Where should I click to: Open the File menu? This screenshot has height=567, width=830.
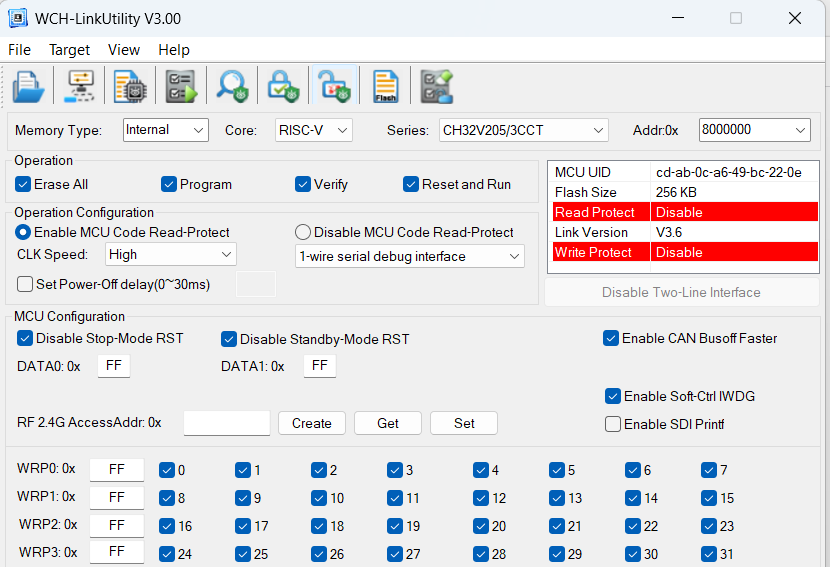click(20, 50)
